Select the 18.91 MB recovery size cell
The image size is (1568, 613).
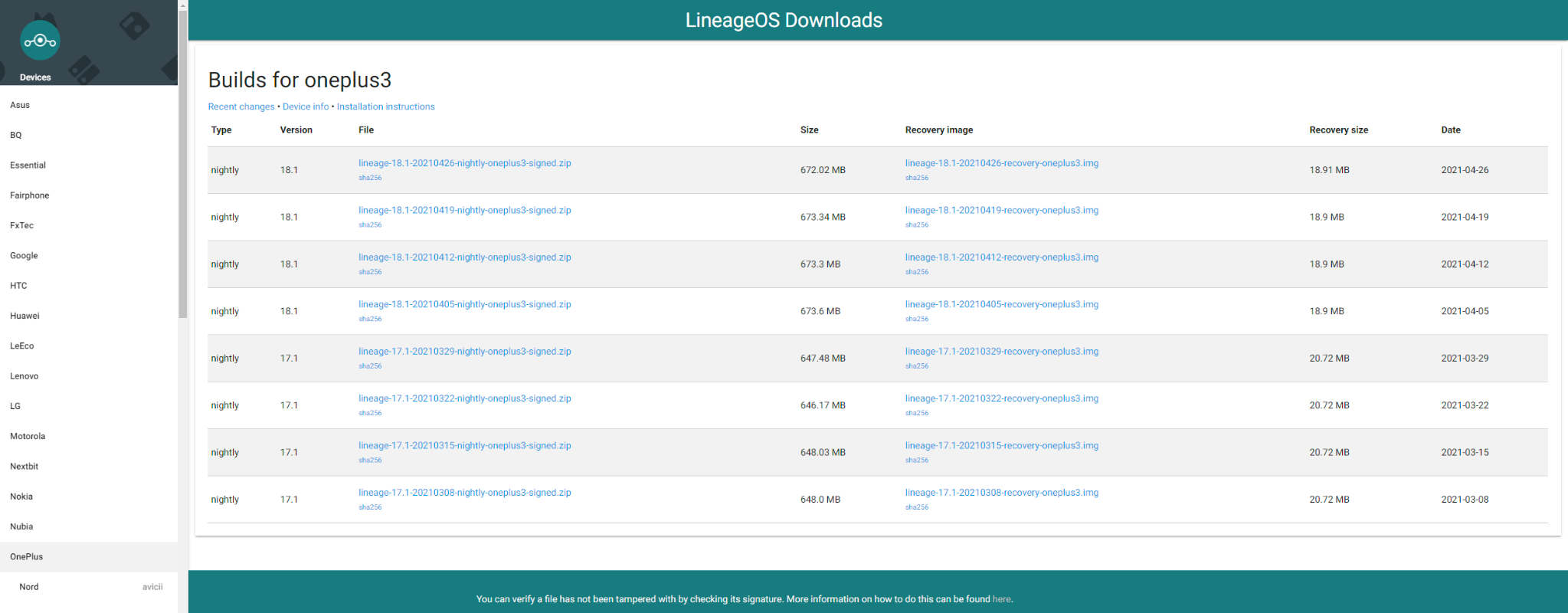[1329, 170]
